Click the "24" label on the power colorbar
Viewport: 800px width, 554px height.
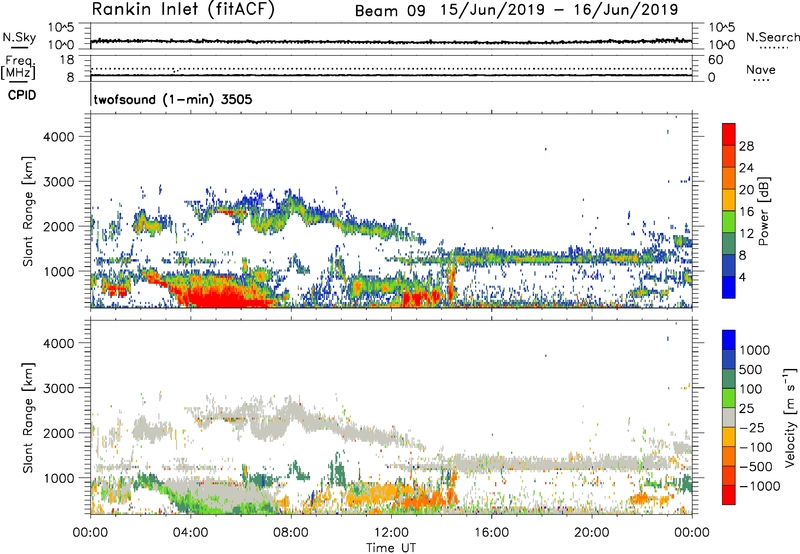point(746,168)
